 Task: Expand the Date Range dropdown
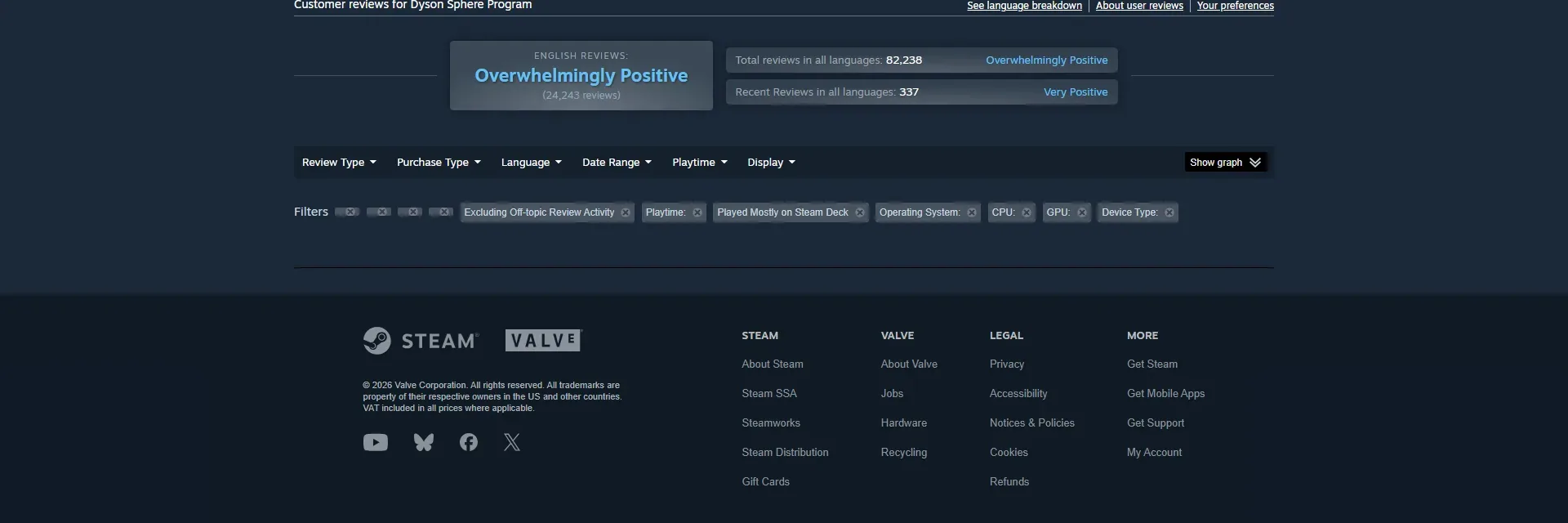click(x=617, y=163)
